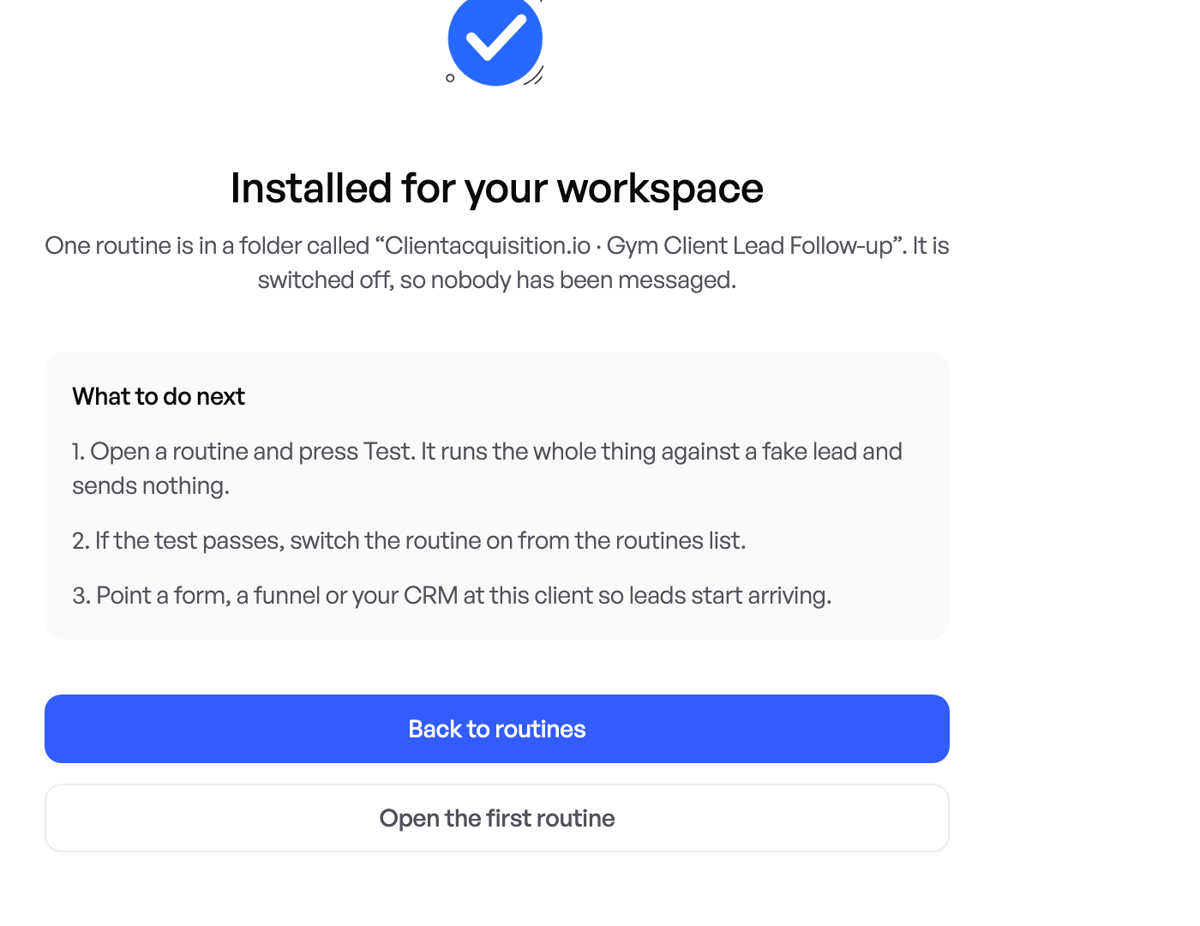
Task: Select the "Installed for your workspace" heading
Action: pyautogui.click(x=497, y=188)
